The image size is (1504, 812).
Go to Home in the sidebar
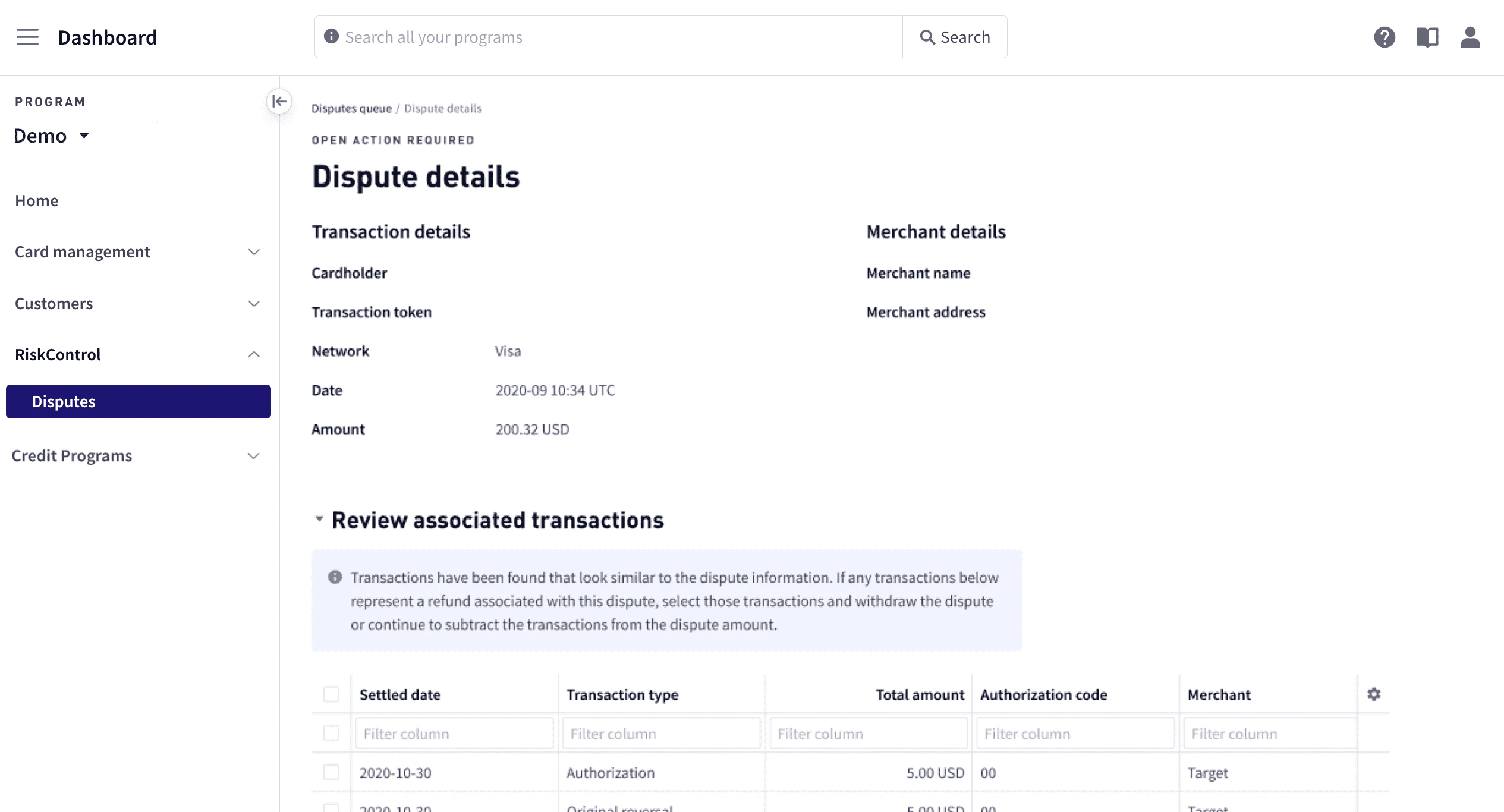coord(36,200)
